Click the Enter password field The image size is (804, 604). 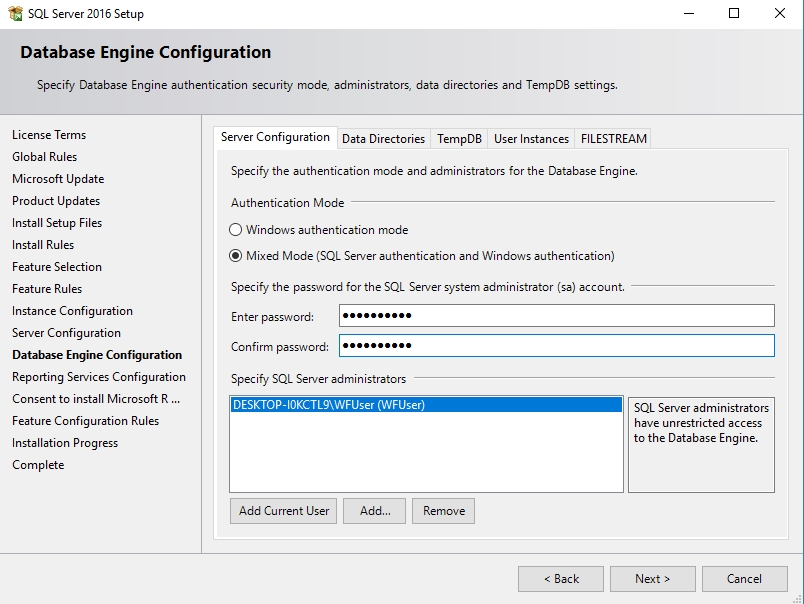[556, 316]
